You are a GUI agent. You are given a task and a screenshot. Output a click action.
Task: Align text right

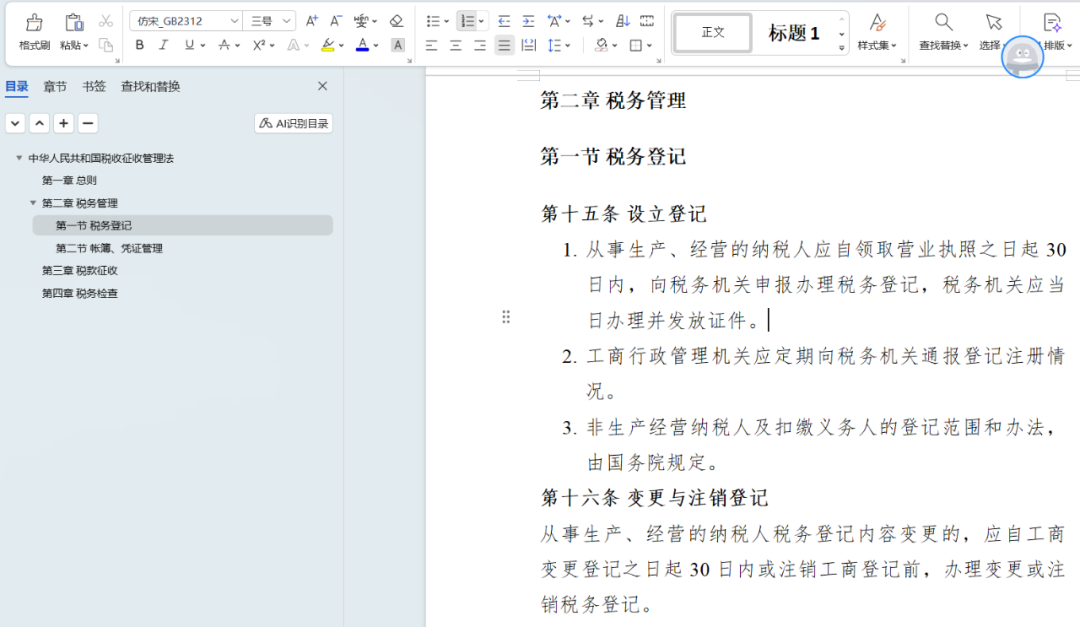coord(479,45)
